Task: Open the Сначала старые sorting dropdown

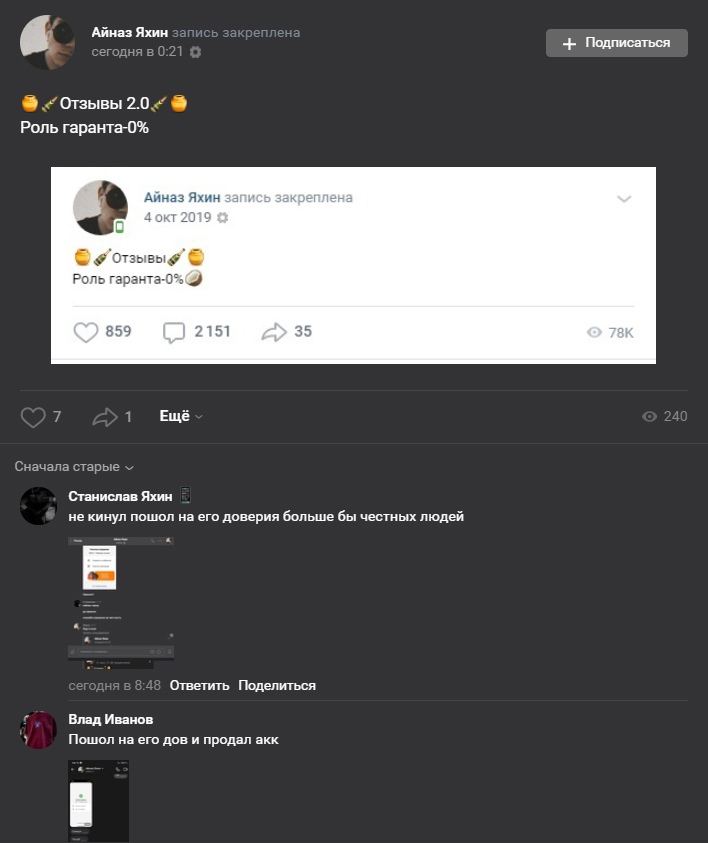Action: point(74,467)
